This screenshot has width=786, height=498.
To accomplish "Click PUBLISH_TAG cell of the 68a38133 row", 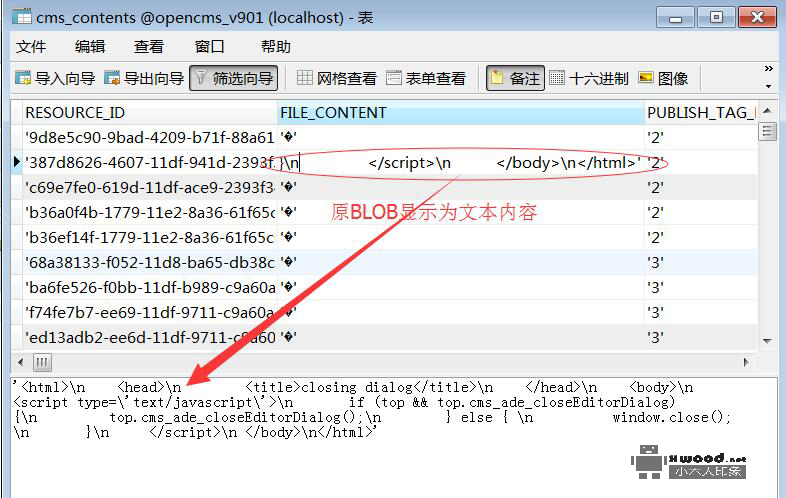I will (x=701, y=262).
